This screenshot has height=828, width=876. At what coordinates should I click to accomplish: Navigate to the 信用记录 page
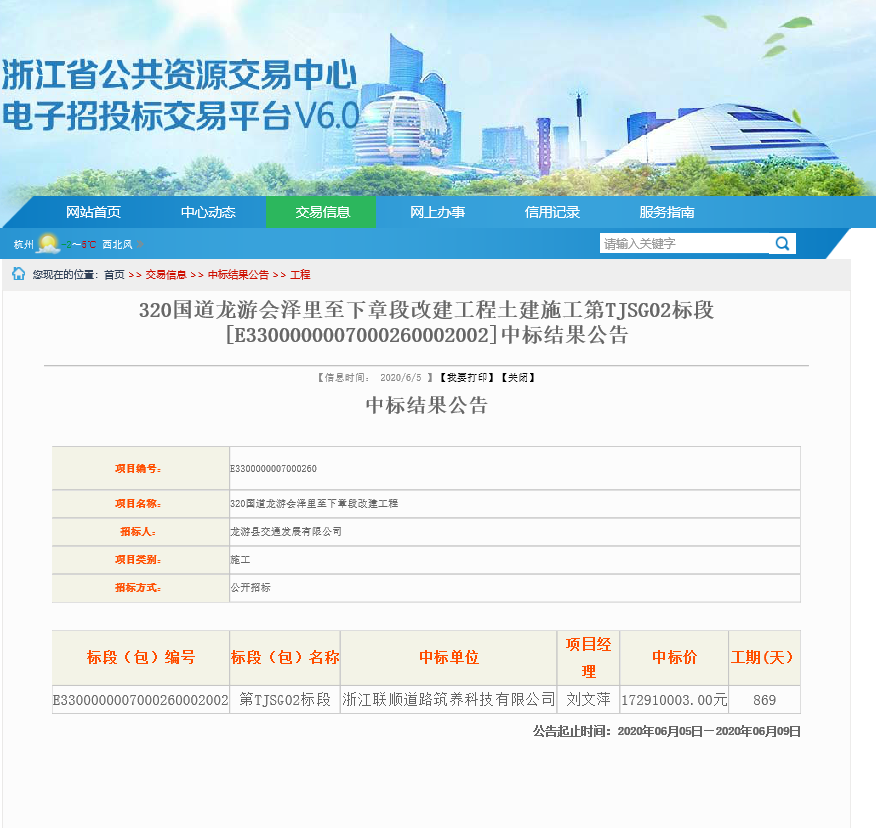click(552, 212)
